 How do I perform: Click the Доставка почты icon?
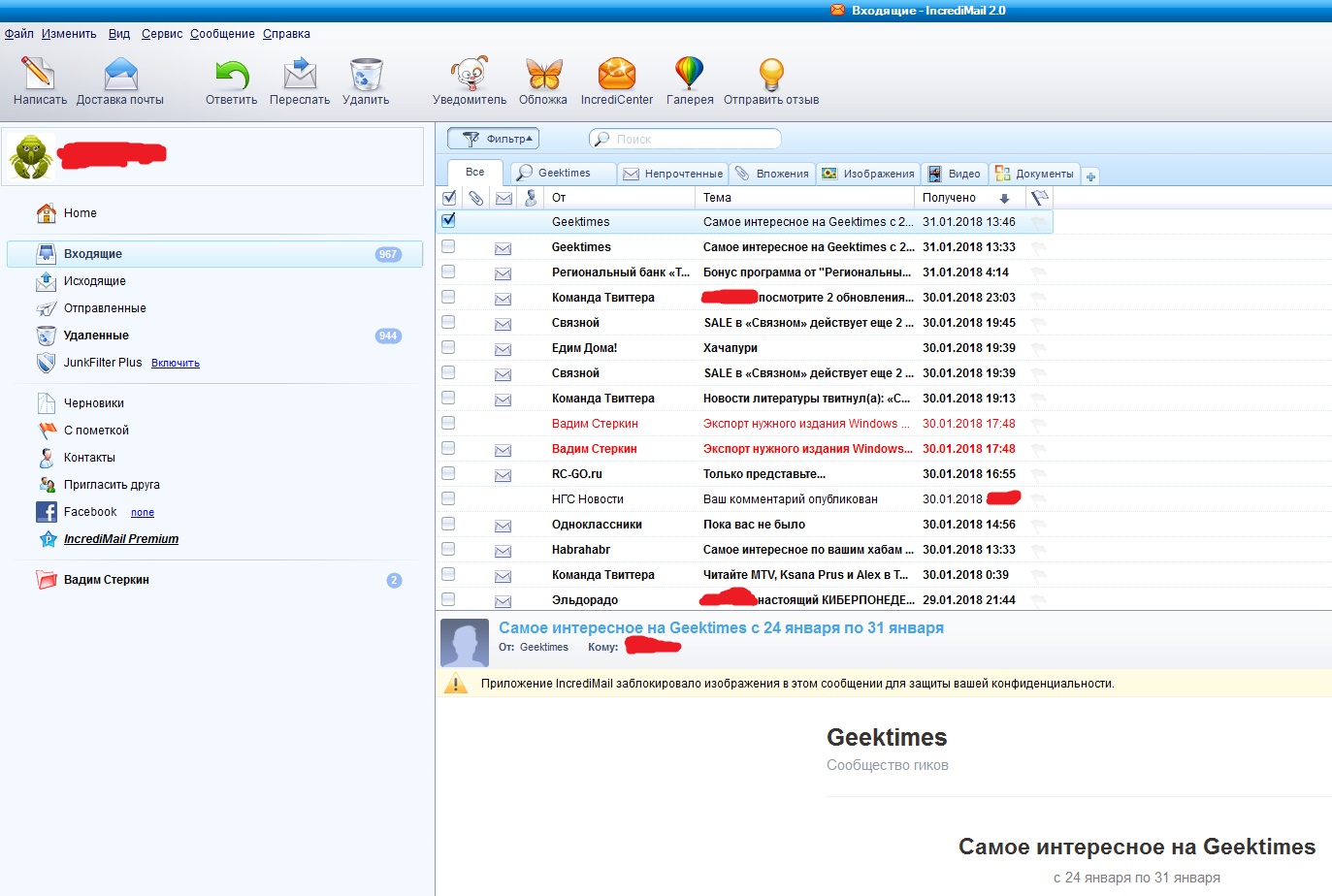pyautogui.click(x=120, y=73)
